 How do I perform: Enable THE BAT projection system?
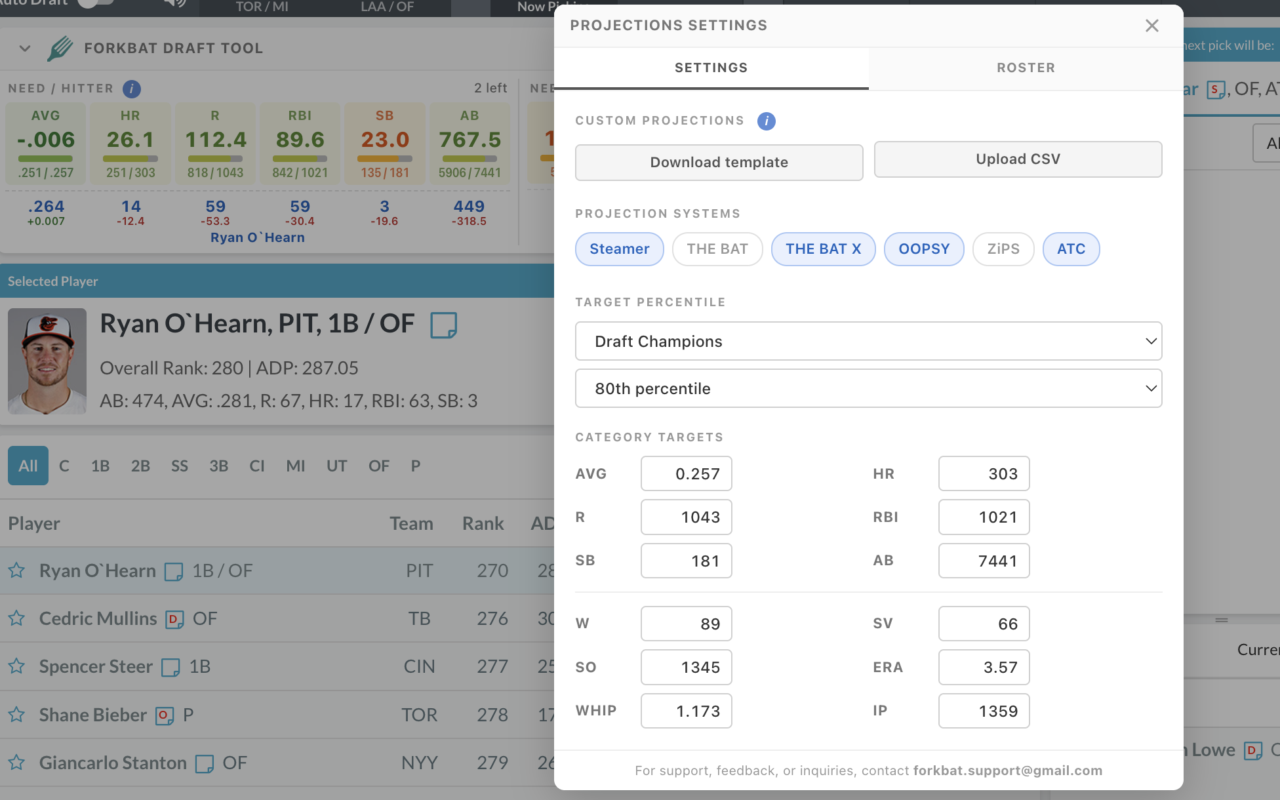tap(717, 249)
